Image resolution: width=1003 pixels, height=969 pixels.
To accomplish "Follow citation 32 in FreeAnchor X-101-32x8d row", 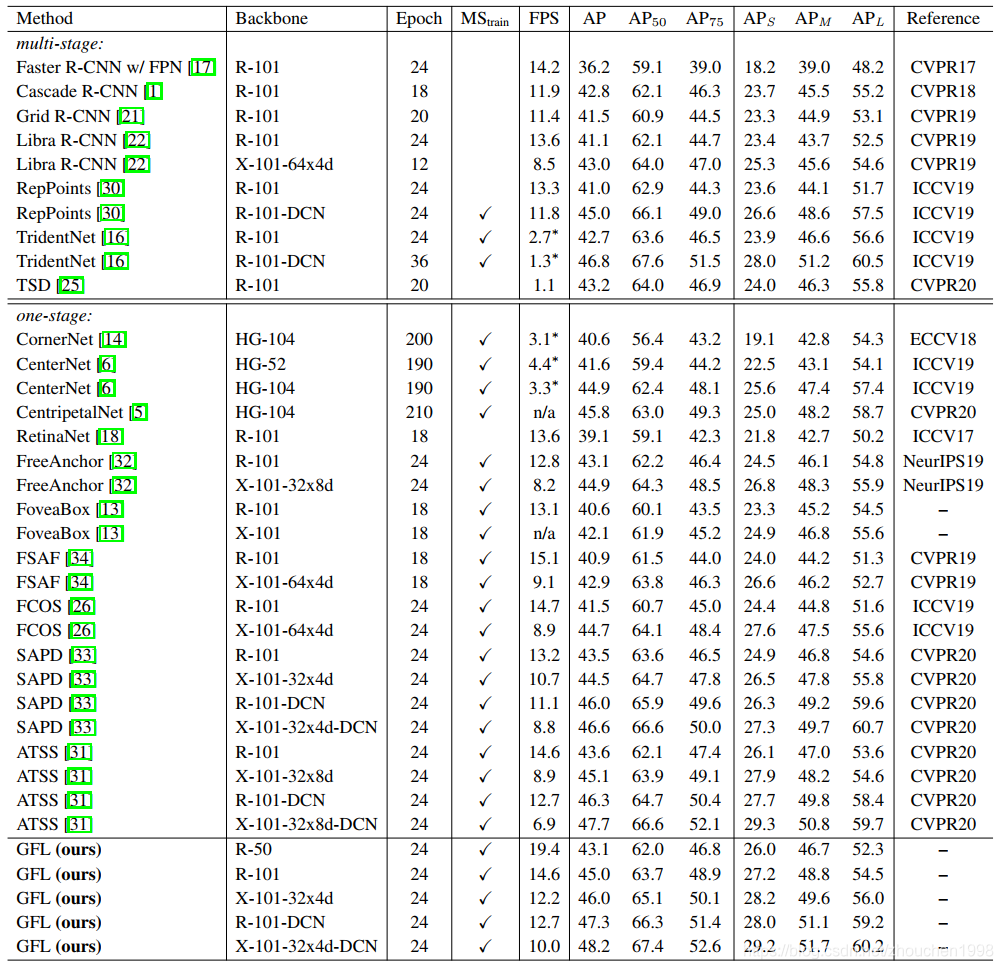I will pos(123,485).
